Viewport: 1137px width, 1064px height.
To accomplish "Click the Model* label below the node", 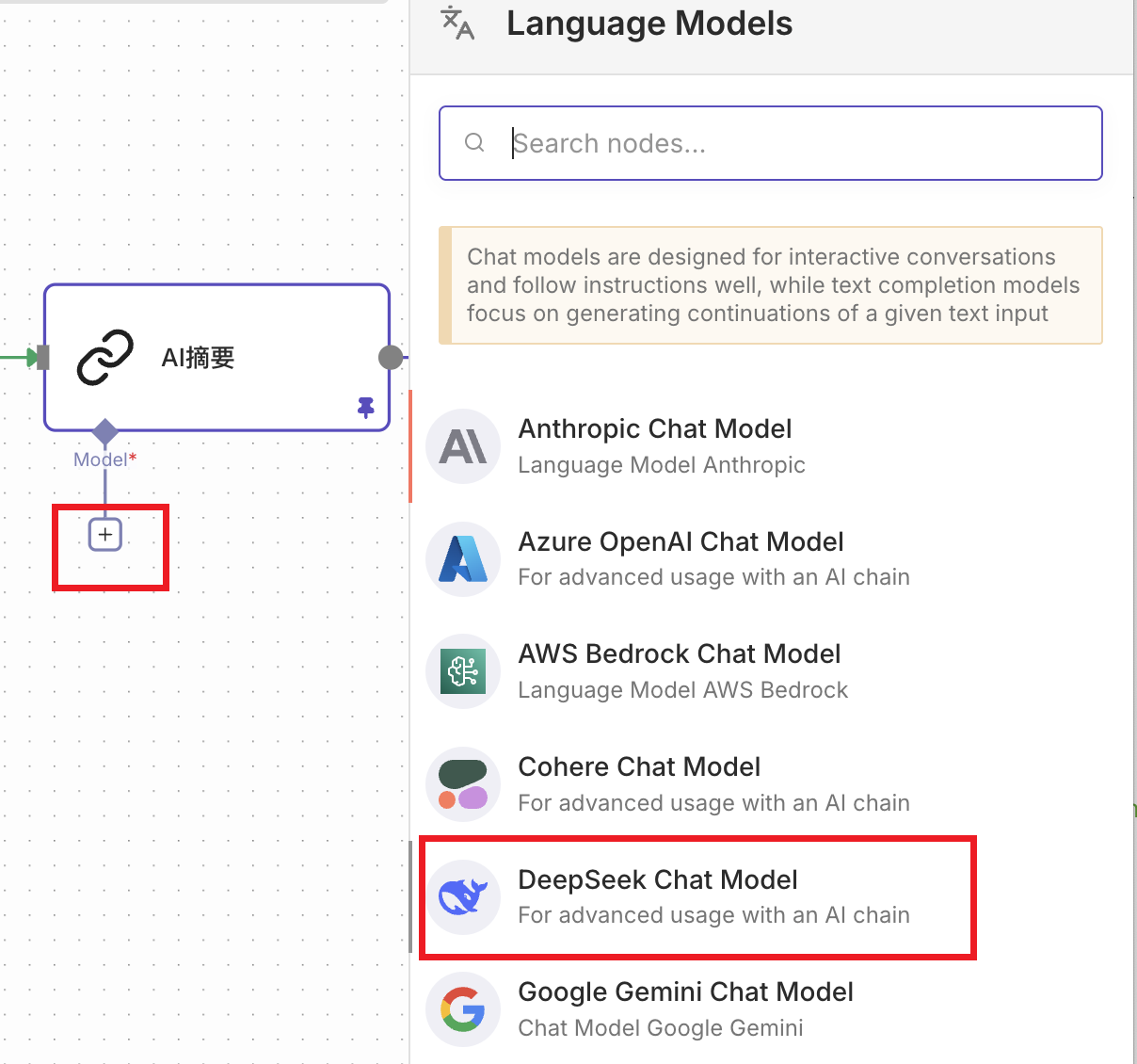I will point(105,459).
